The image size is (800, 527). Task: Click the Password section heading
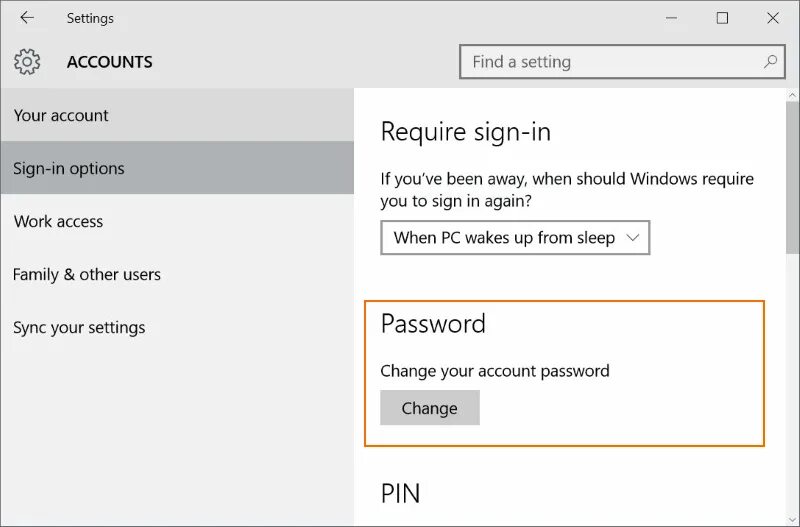pyautogui.click(x=433, y=324)
